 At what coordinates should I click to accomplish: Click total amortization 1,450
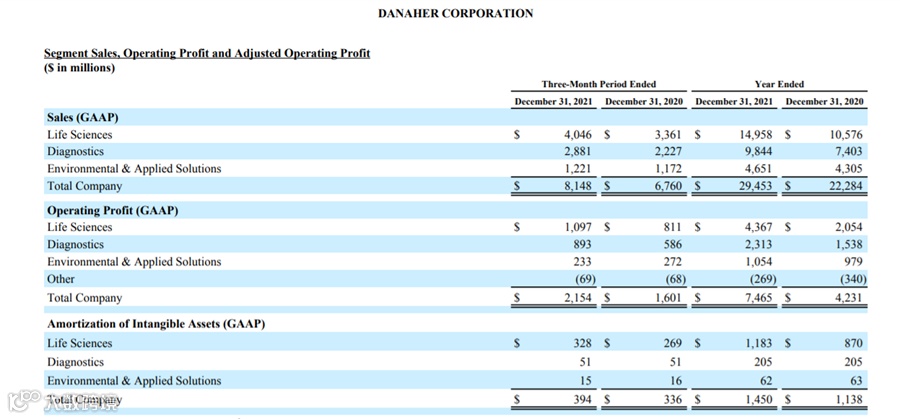tap(759, 399)
